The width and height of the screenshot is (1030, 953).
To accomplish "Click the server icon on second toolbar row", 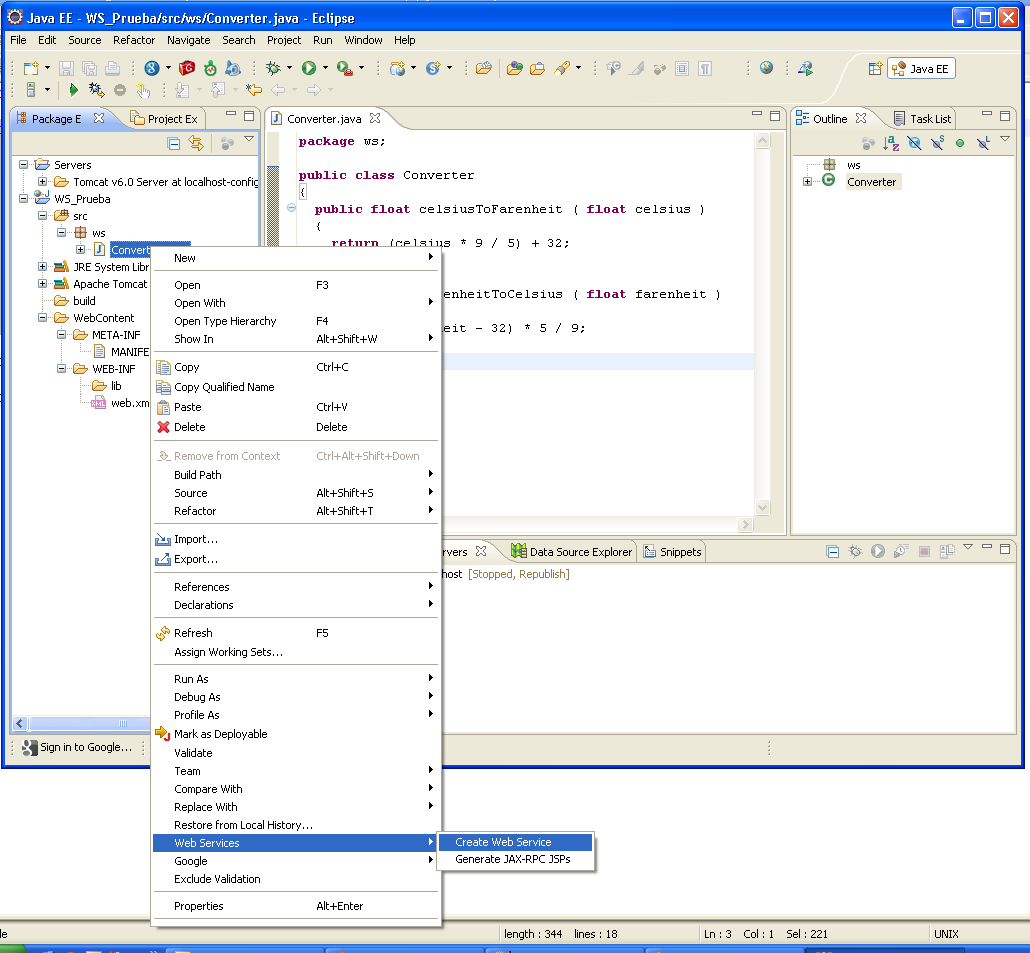I will point(30,89).
